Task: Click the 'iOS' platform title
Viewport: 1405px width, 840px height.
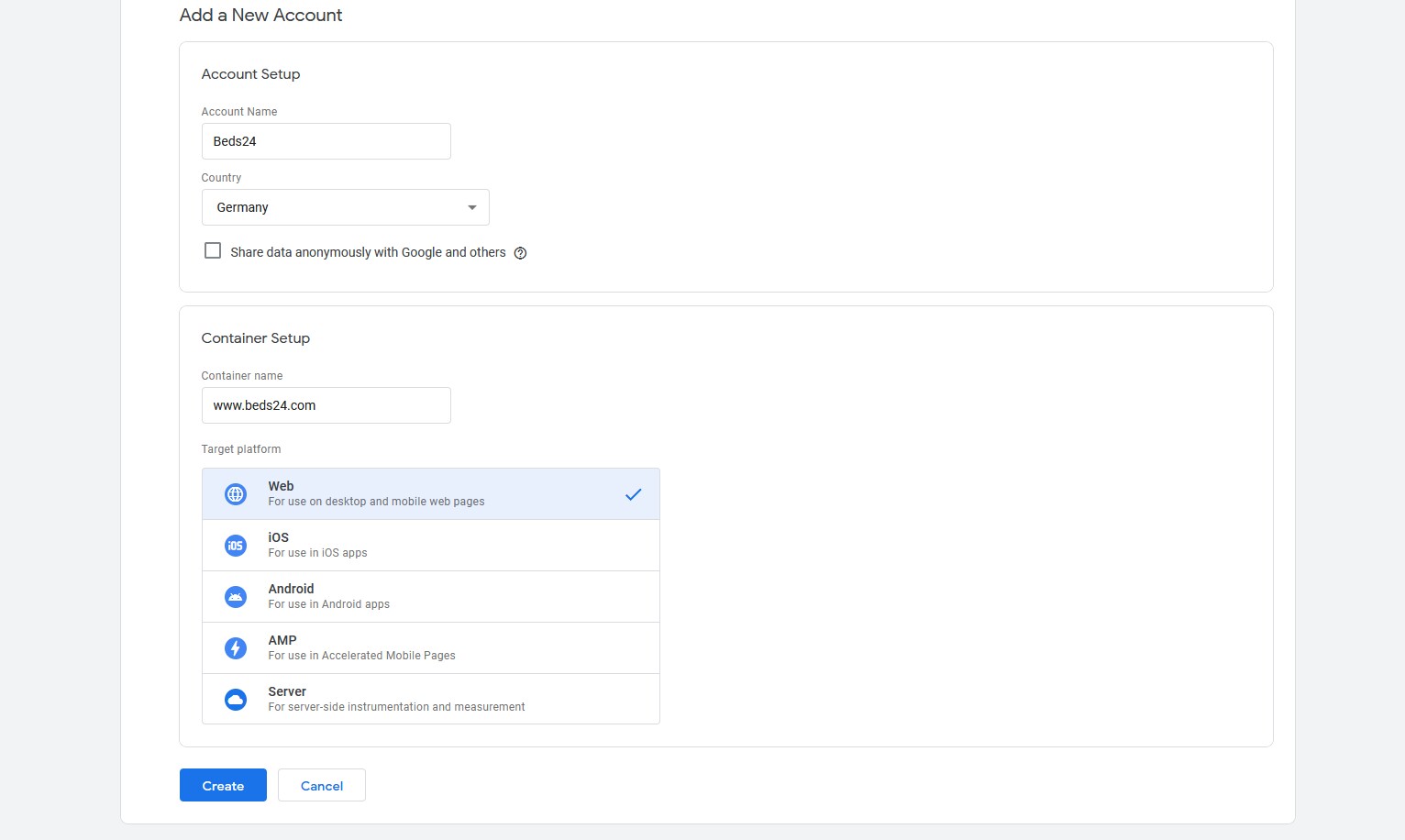Action: [x=278, y=537]
